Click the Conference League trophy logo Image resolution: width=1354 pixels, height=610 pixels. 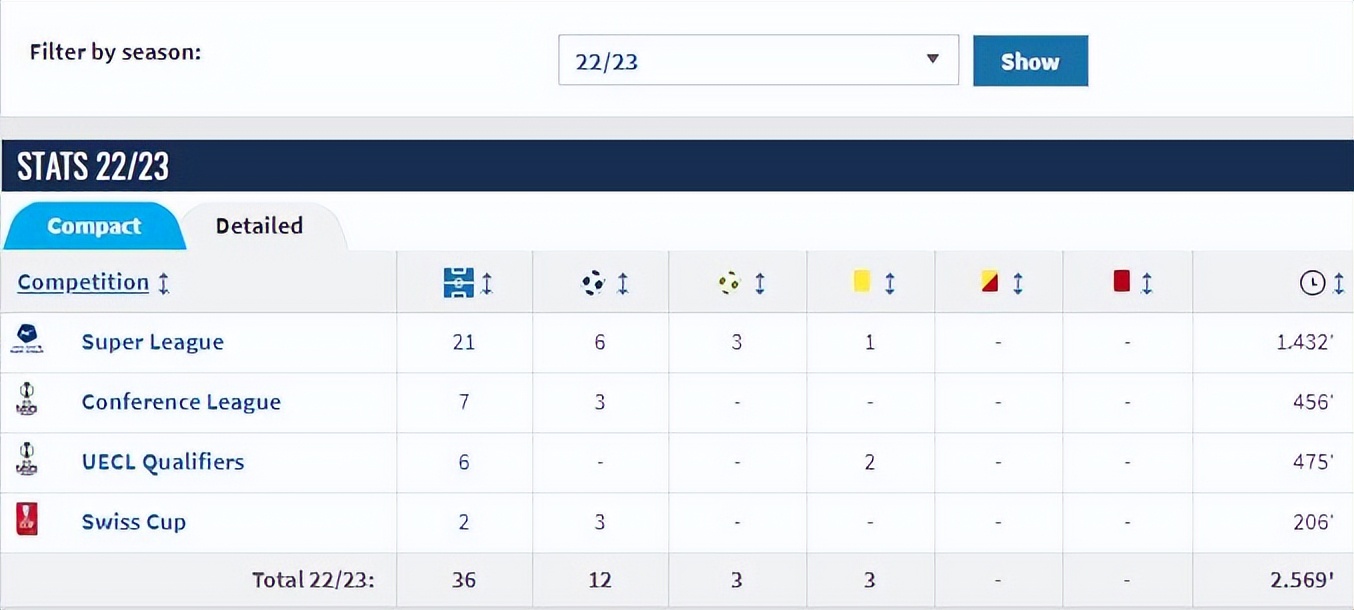27,401
